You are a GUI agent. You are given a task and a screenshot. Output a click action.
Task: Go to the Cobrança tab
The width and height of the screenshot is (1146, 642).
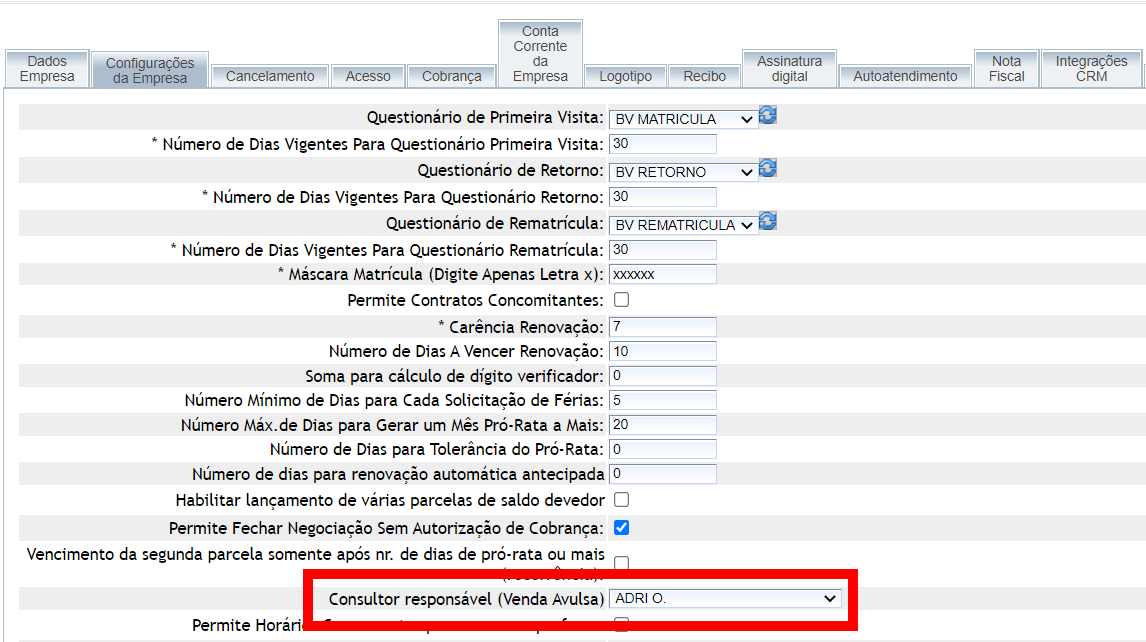point(452,76)
